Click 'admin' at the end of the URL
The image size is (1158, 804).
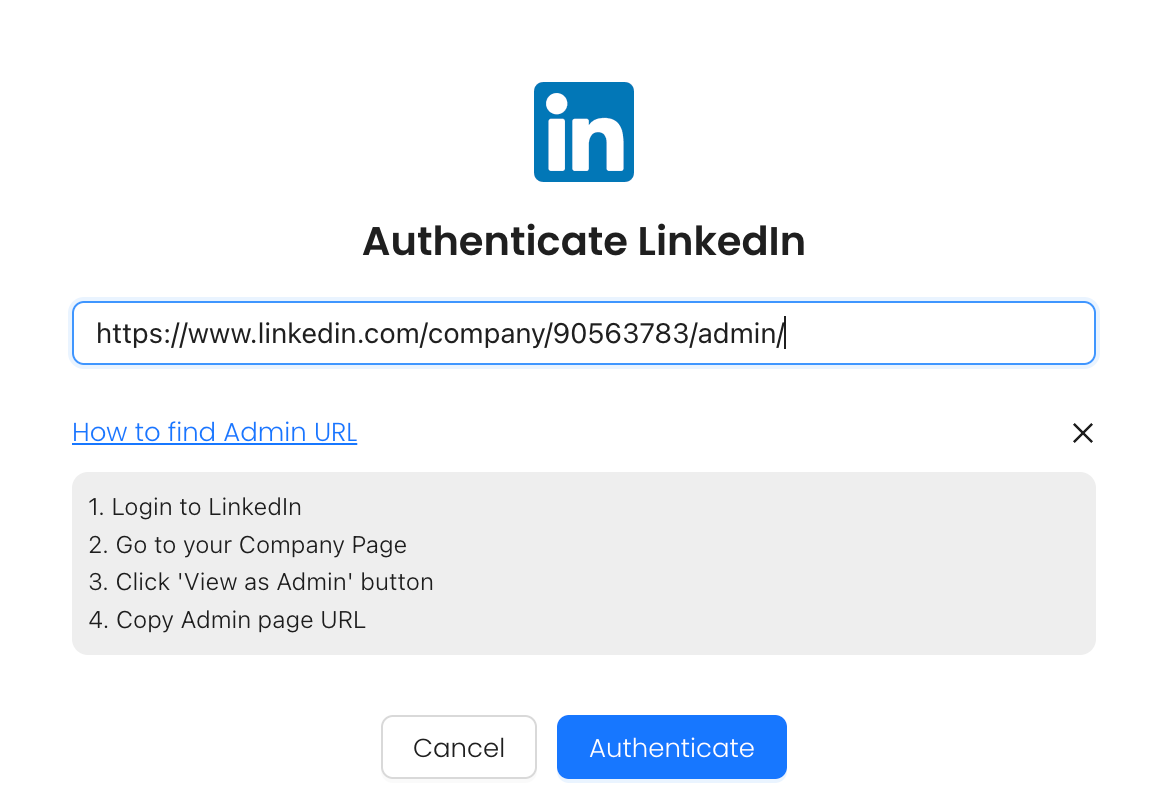[737, 334]
